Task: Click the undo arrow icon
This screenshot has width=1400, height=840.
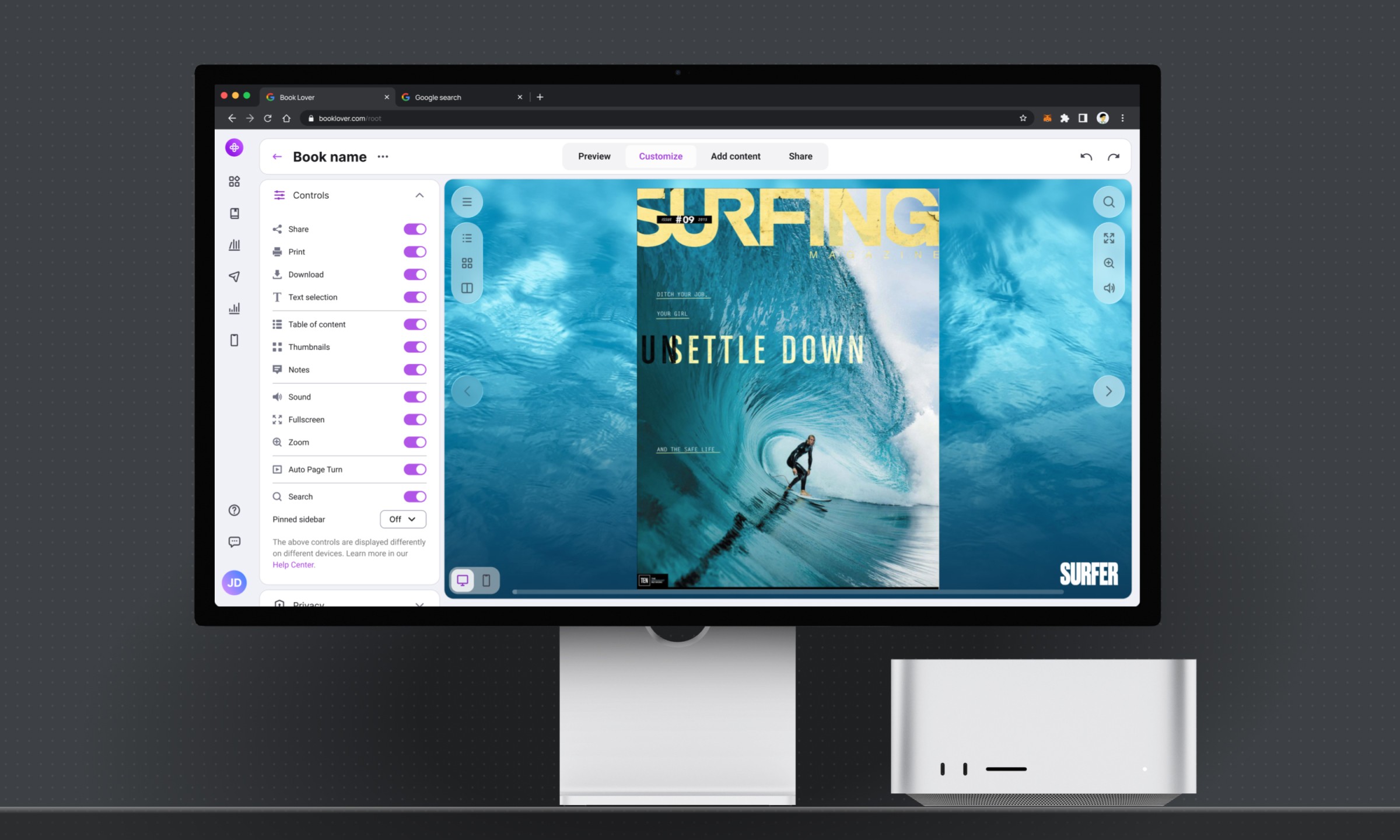Action: (x=1086, y=156)
